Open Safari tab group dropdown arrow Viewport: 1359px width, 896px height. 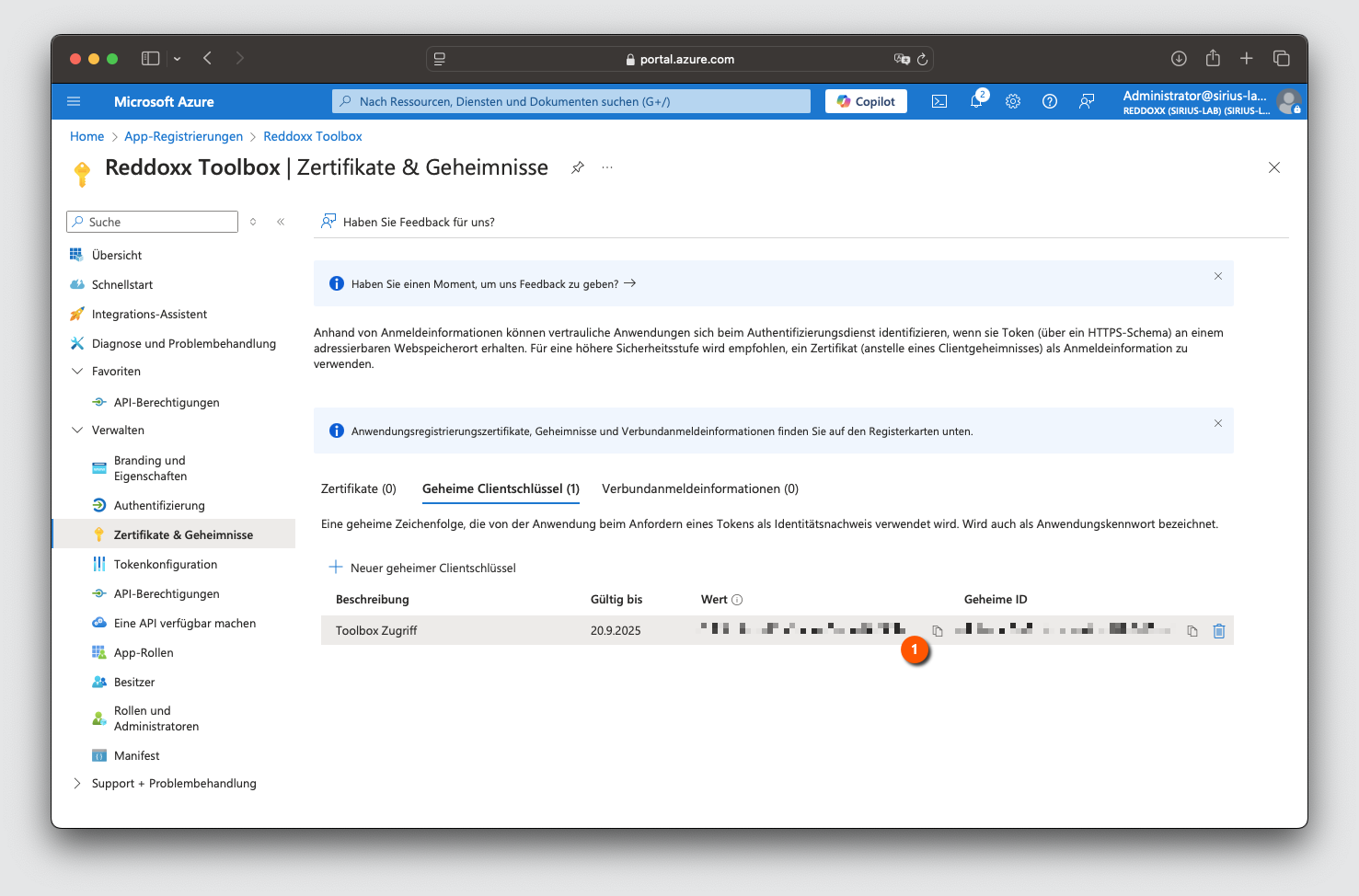click(x=177, y=59)
